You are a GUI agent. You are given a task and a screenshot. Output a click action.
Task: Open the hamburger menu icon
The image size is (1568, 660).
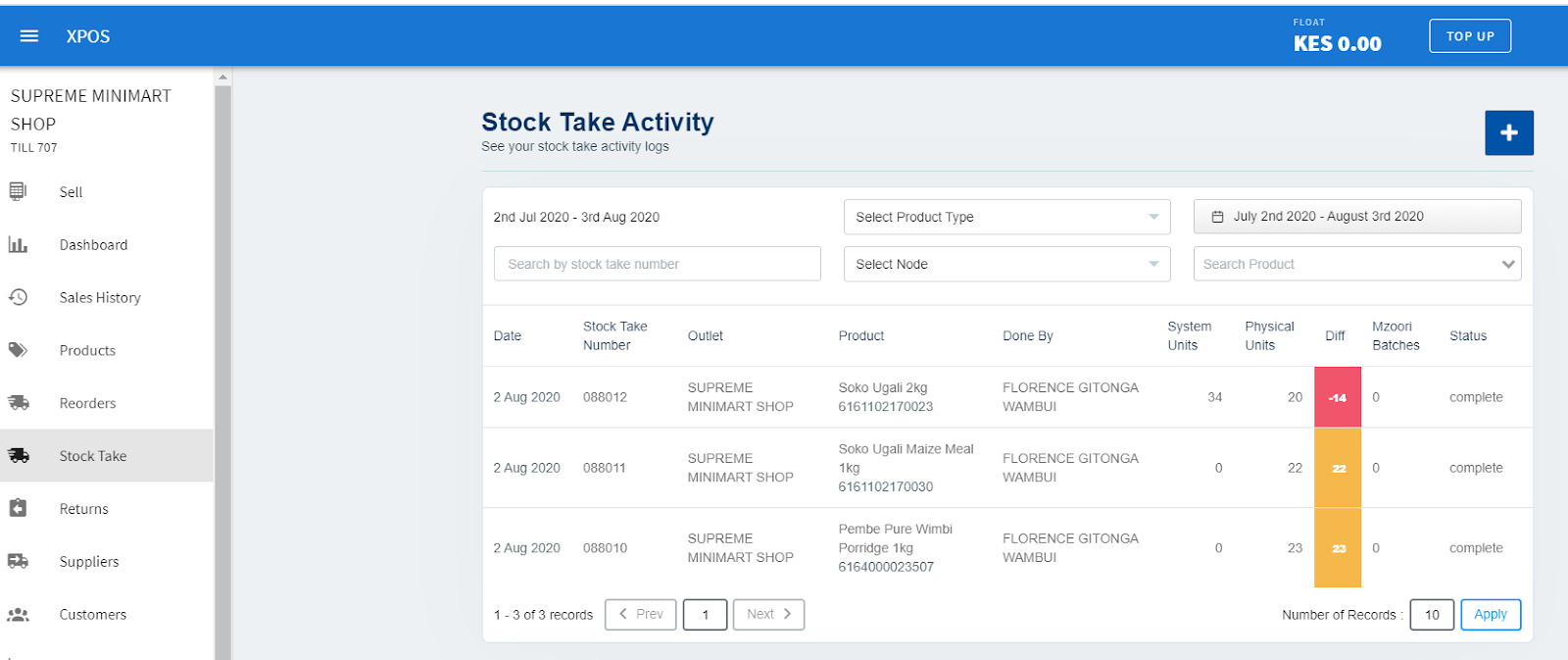[x=29, y=36]
